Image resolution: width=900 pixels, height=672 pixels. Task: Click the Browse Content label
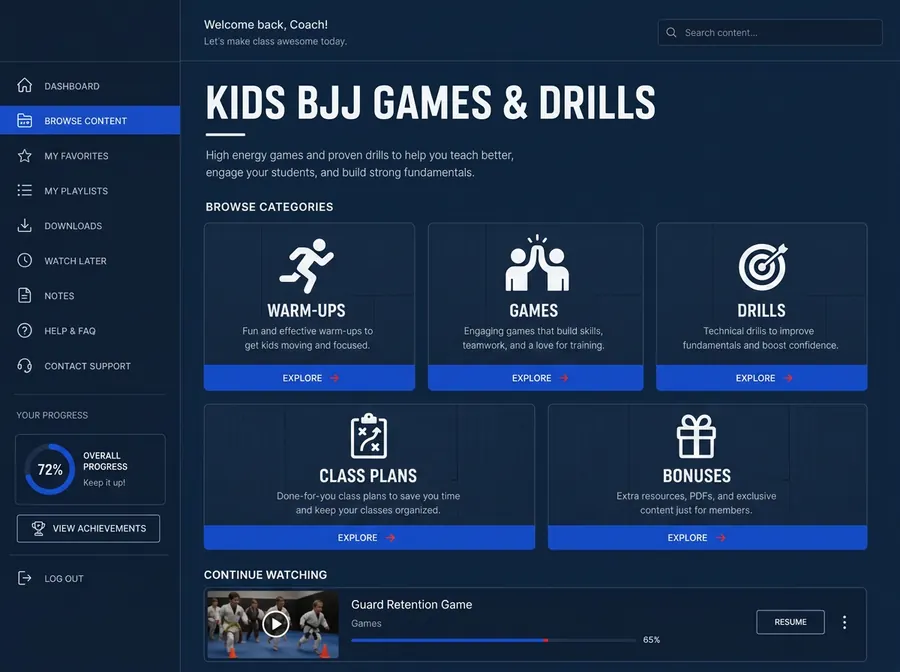(86, 121)
